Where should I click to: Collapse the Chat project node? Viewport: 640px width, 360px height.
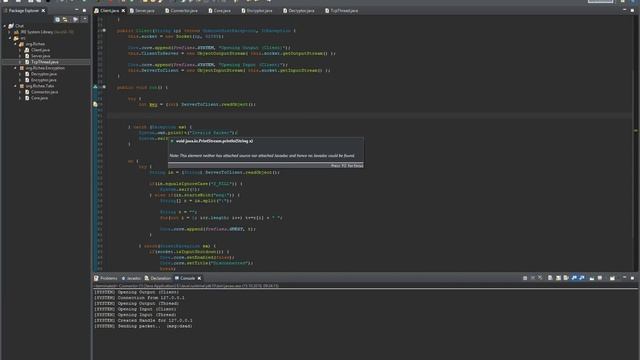[4, 26]
